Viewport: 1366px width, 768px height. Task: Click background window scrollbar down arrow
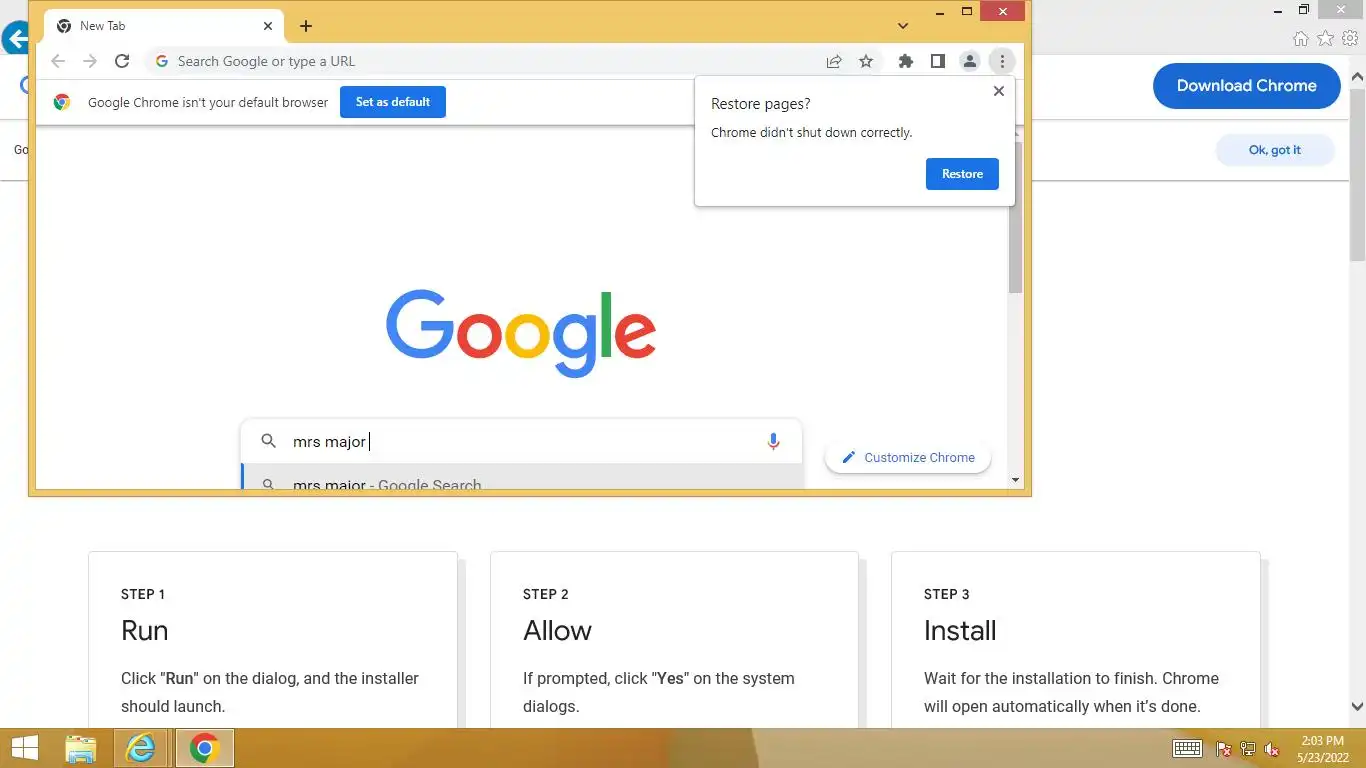(x=1357, y=706)
